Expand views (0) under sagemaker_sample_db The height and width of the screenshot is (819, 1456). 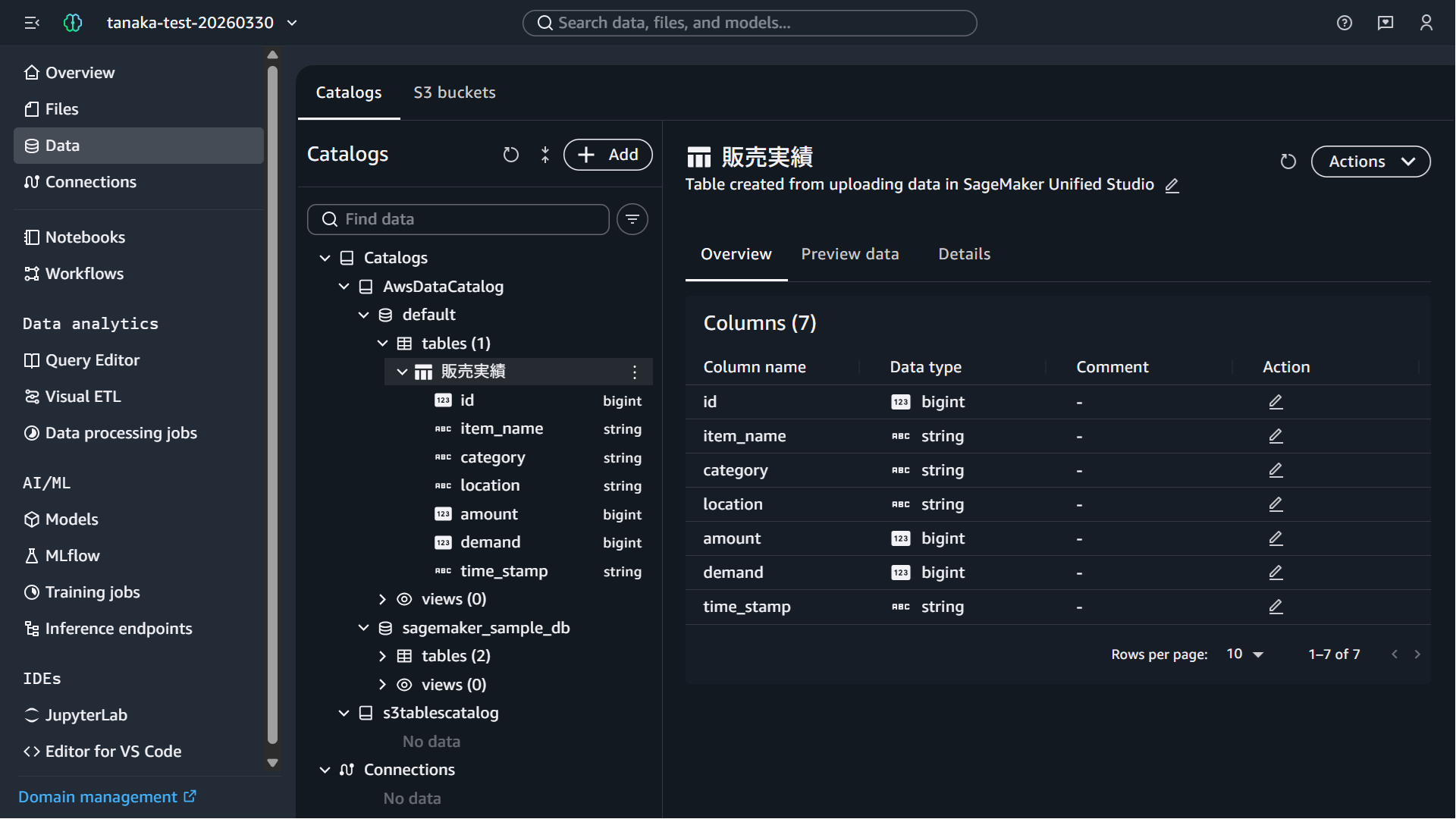tap(382, 685)
